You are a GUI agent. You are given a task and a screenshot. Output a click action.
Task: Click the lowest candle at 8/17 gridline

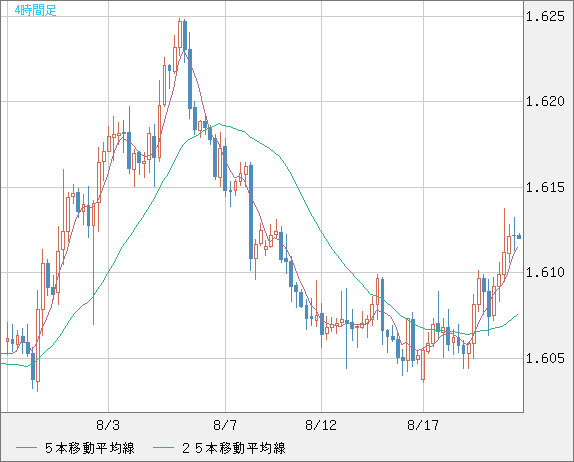423,365
